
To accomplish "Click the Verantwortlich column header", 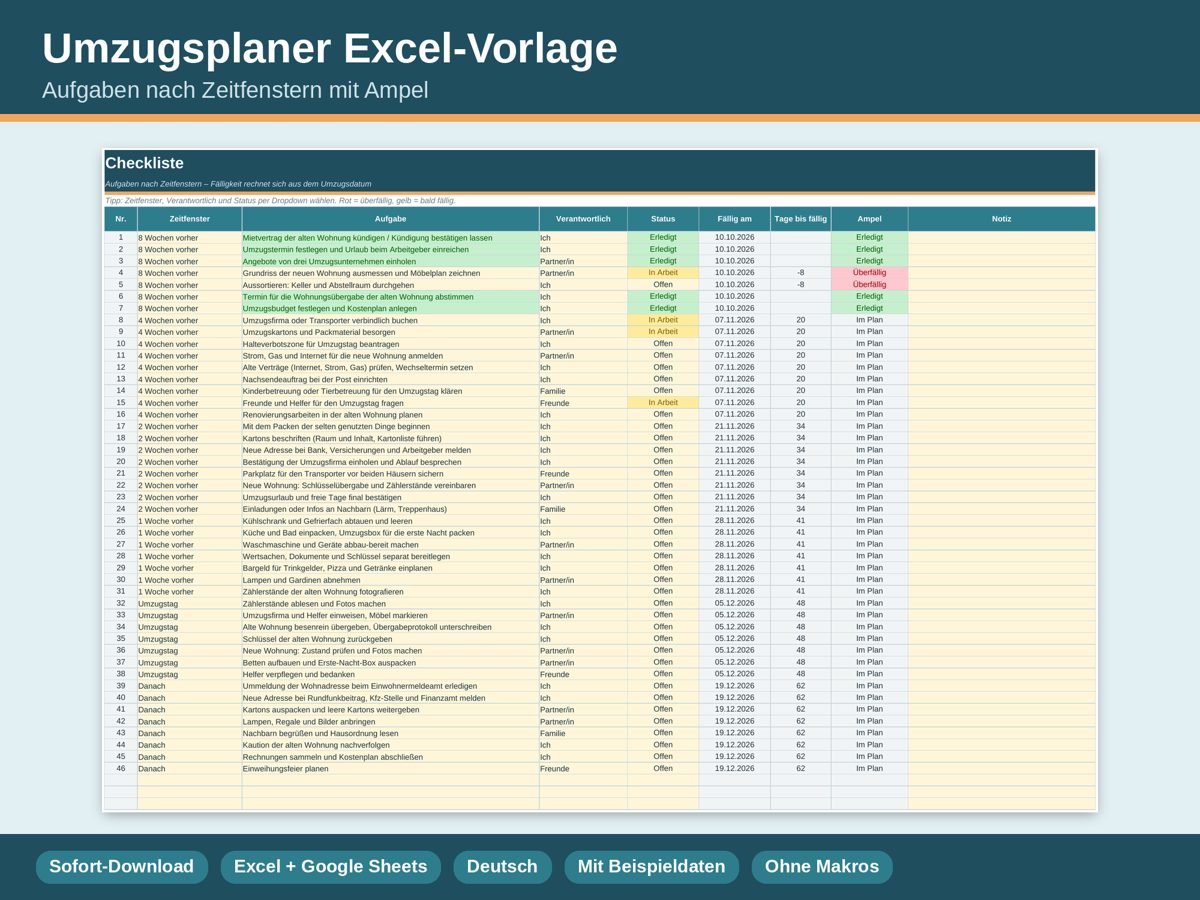I will click(583, 219).
